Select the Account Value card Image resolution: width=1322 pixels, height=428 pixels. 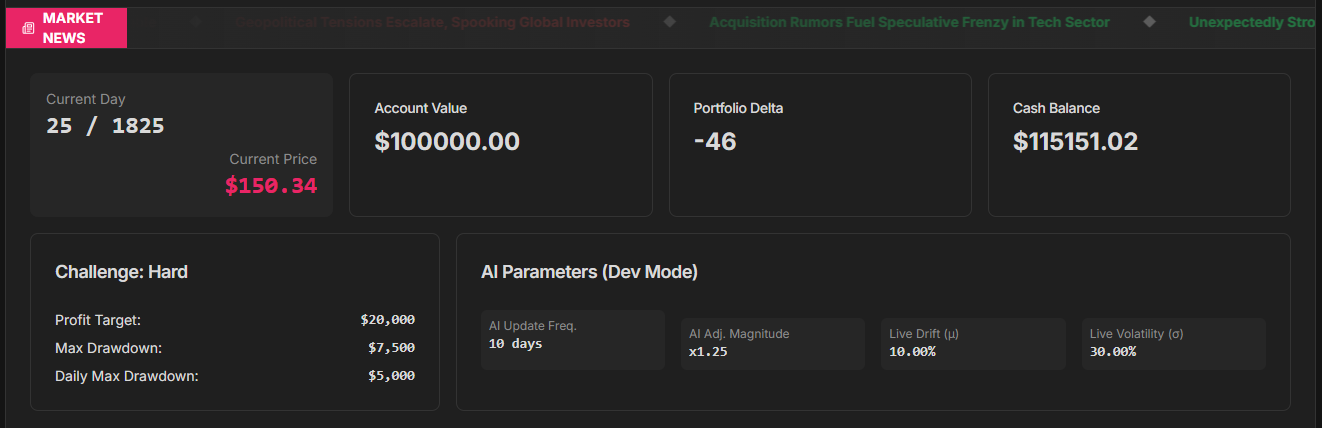[500, 144]
